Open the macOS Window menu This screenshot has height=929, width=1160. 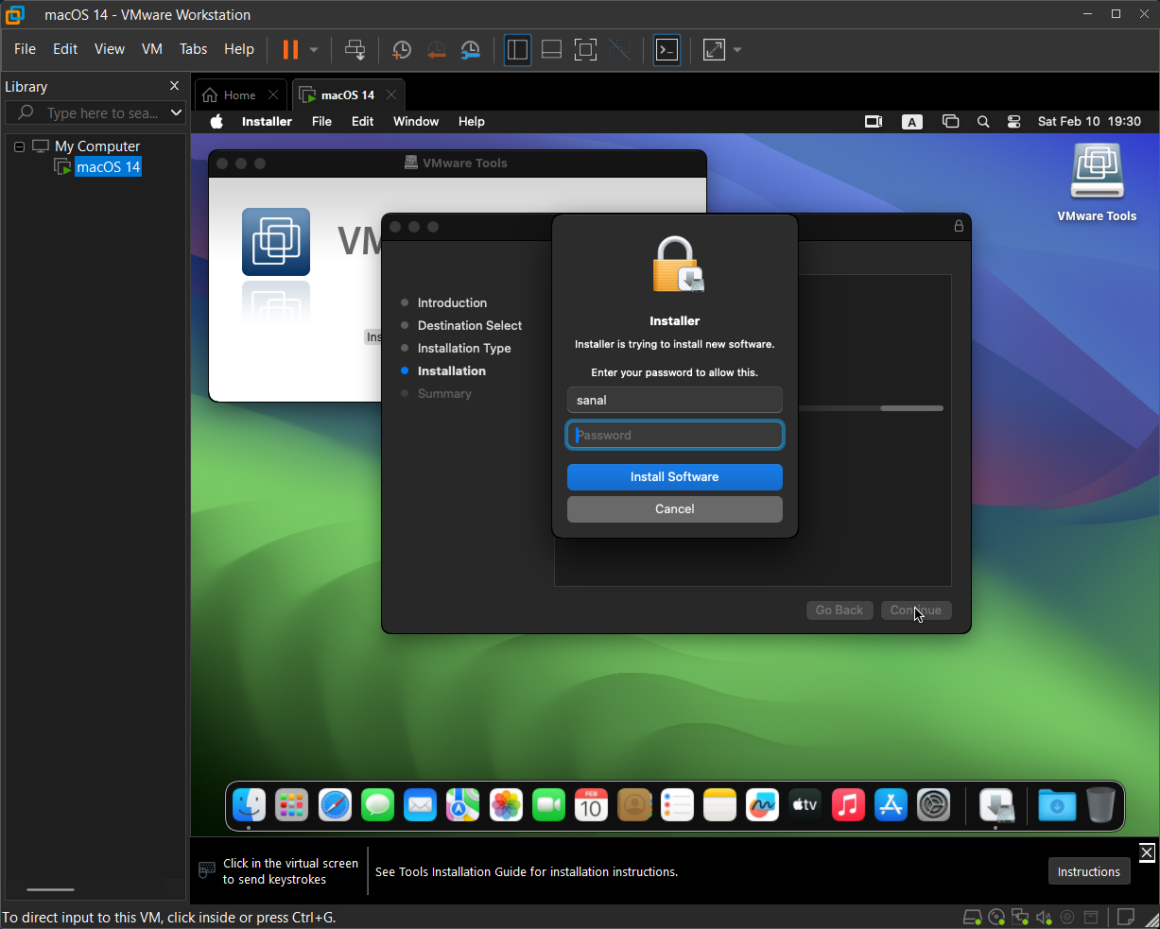pyautogui.click(x=416, y=121)
